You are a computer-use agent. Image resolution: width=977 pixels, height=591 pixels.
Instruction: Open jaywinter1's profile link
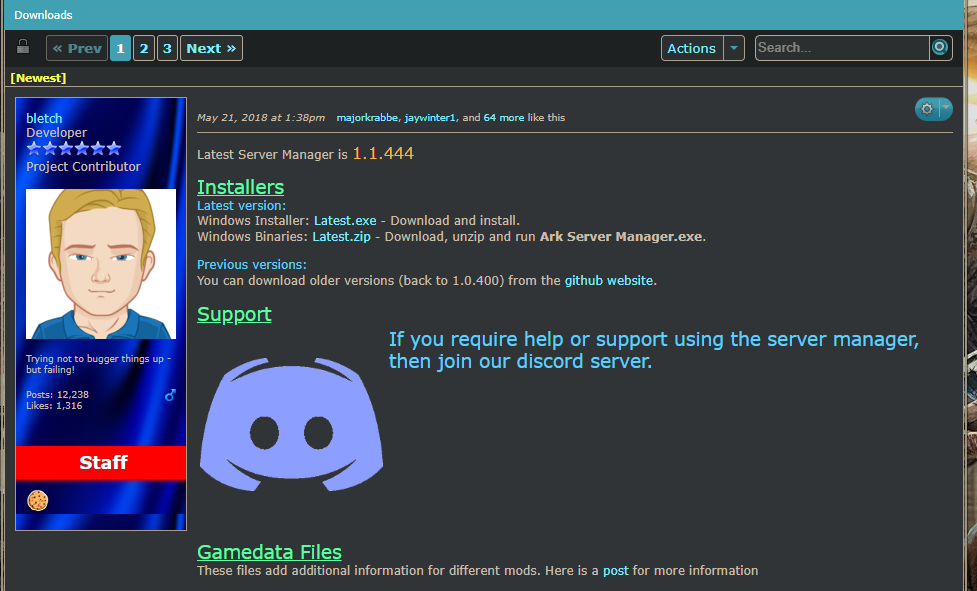click(430, 117)
